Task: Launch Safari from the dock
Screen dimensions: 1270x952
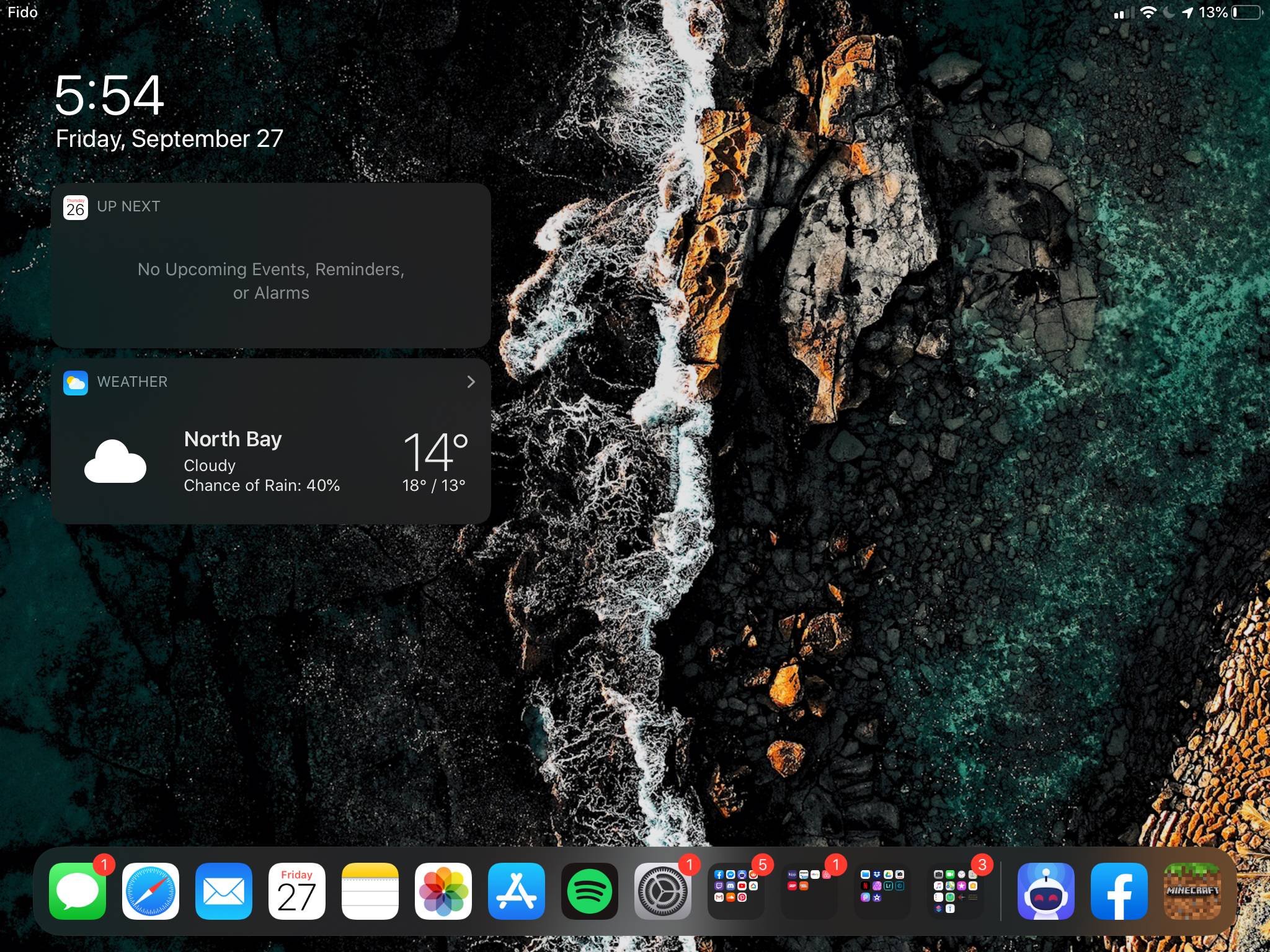Action: 151,891
